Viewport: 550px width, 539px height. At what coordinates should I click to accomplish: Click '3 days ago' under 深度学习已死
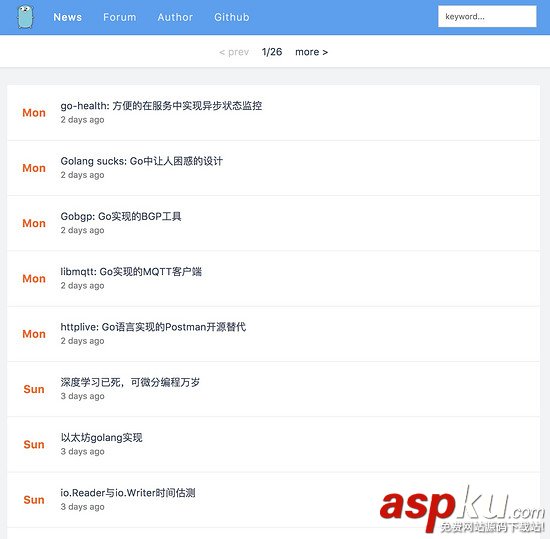[82, 396]
